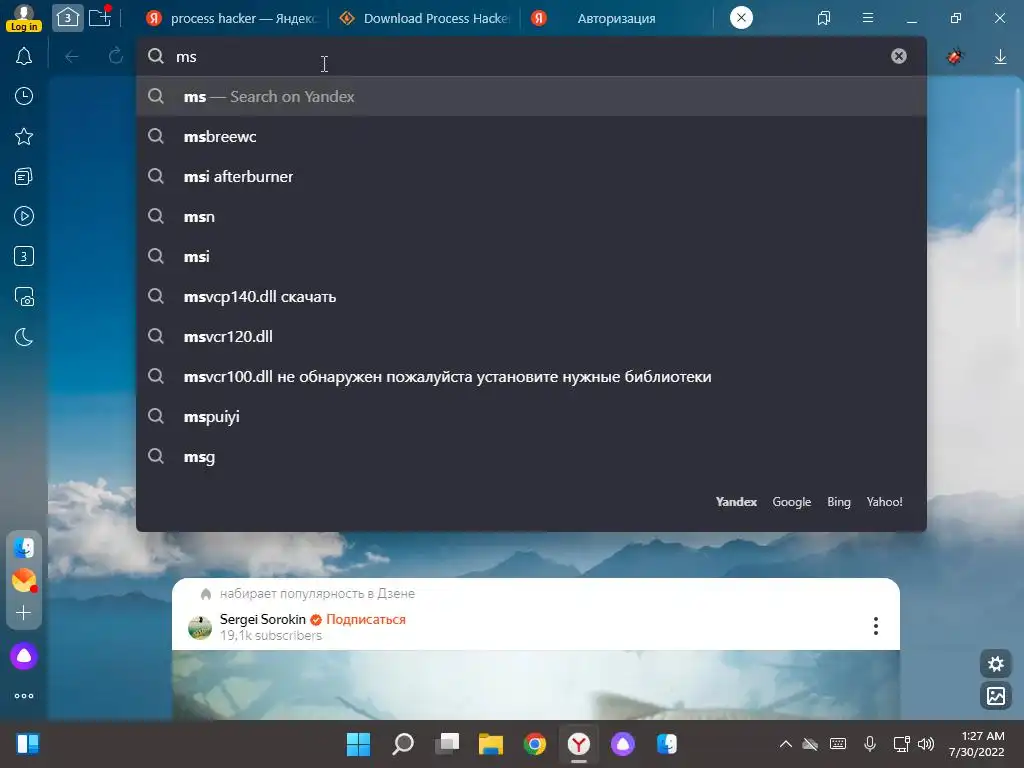This screenshot has width=1024, height=768.
Task: Select msvcp140.dll скачать suggestion
Action: pos(531,296)
